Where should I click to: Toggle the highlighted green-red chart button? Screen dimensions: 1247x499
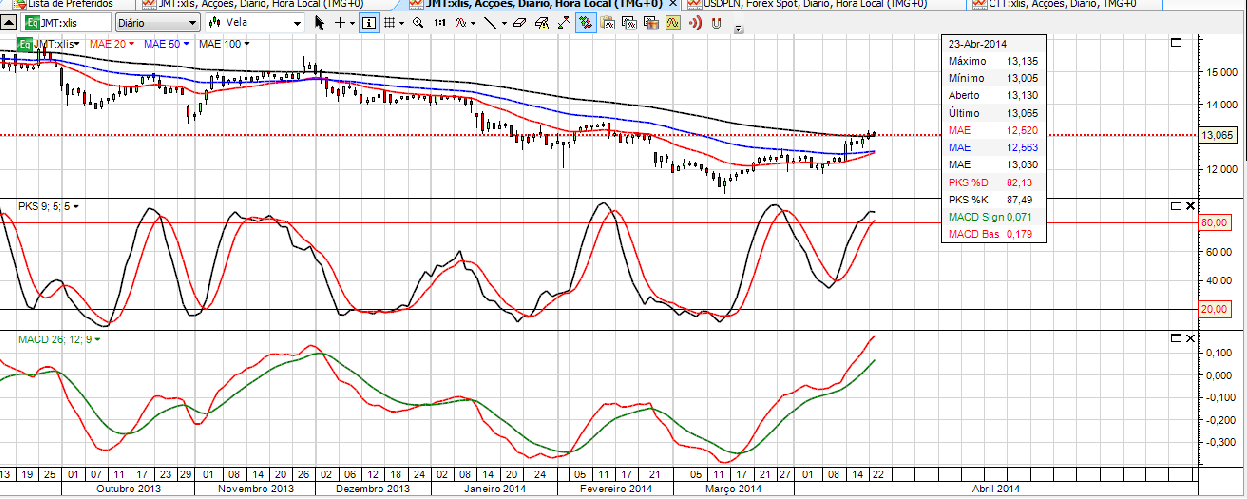click(x=585, y=22)
